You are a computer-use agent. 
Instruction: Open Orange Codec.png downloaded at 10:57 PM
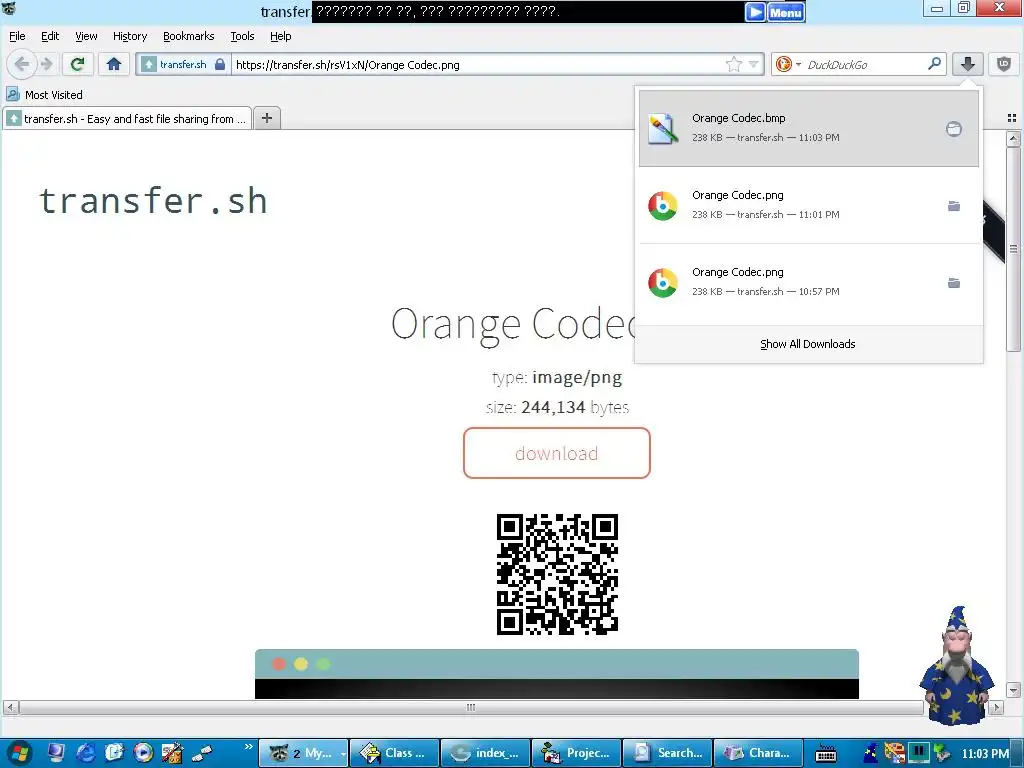[808, 282]
